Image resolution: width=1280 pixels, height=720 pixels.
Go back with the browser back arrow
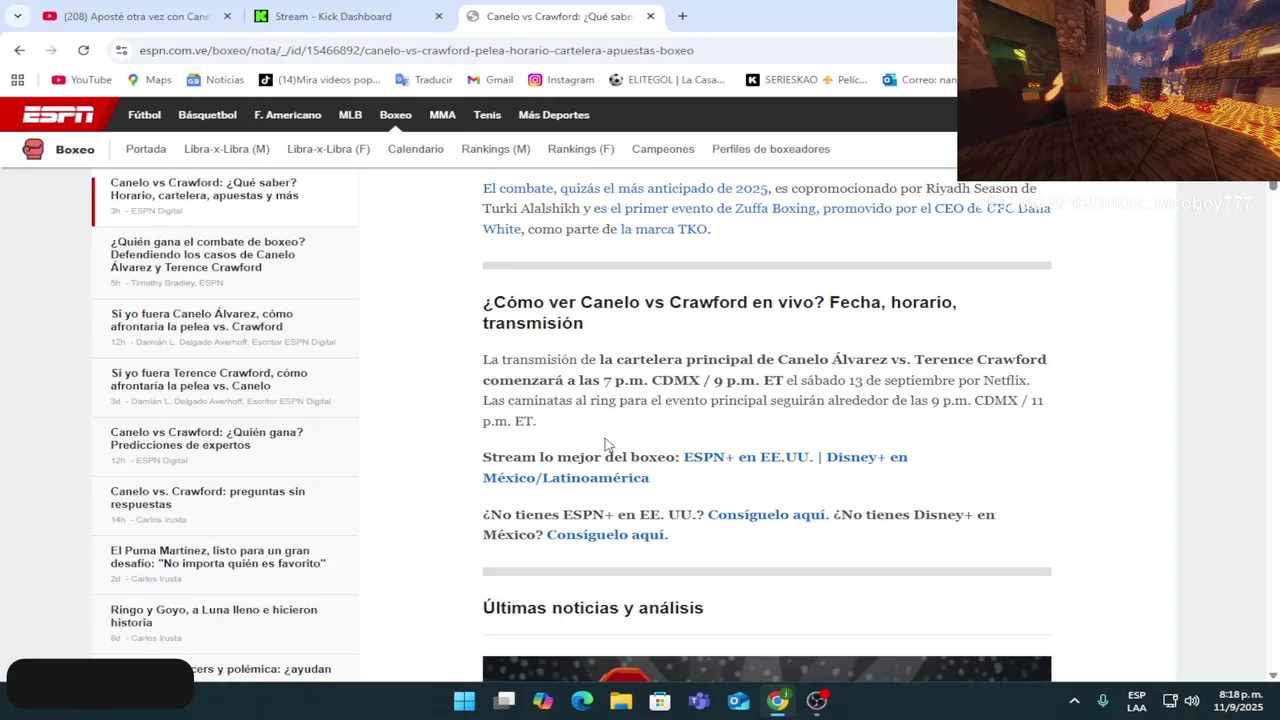(19, 50)
